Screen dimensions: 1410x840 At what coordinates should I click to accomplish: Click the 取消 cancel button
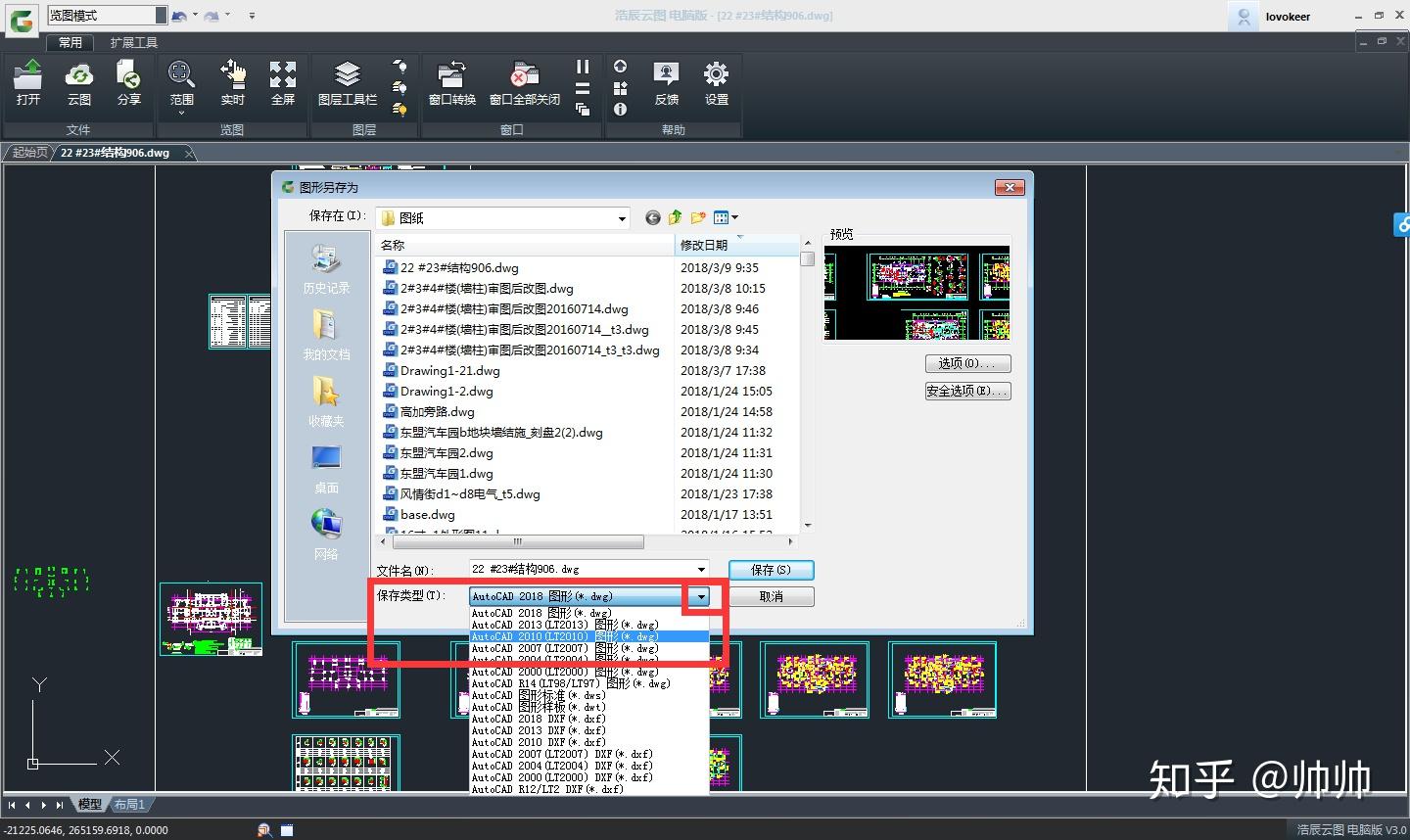coord(771,596)
